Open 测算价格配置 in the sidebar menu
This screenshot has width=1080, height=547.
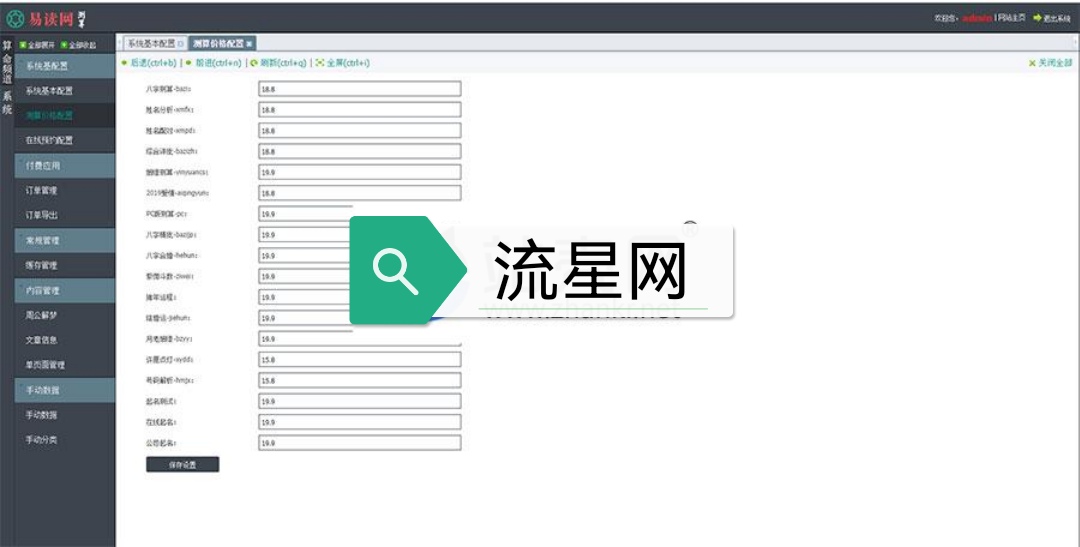(x=65, y=116)
